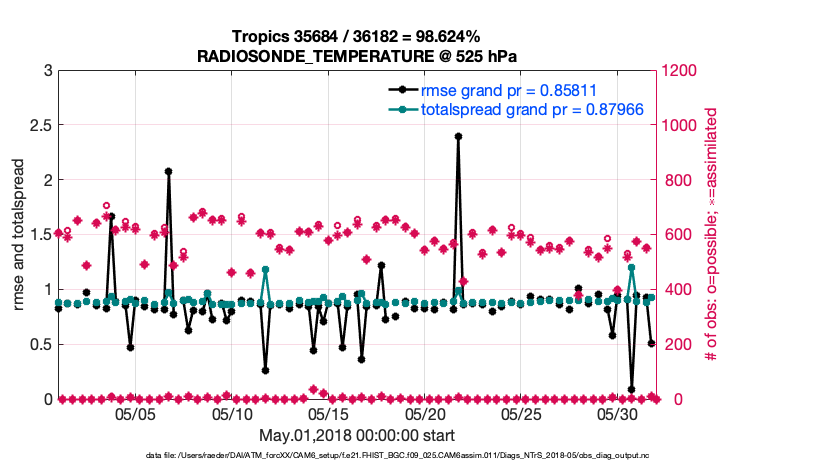The image size is (830, 470).
Task: Click the totalspread peak marker near 05/12
Action: tap(265, 270)
